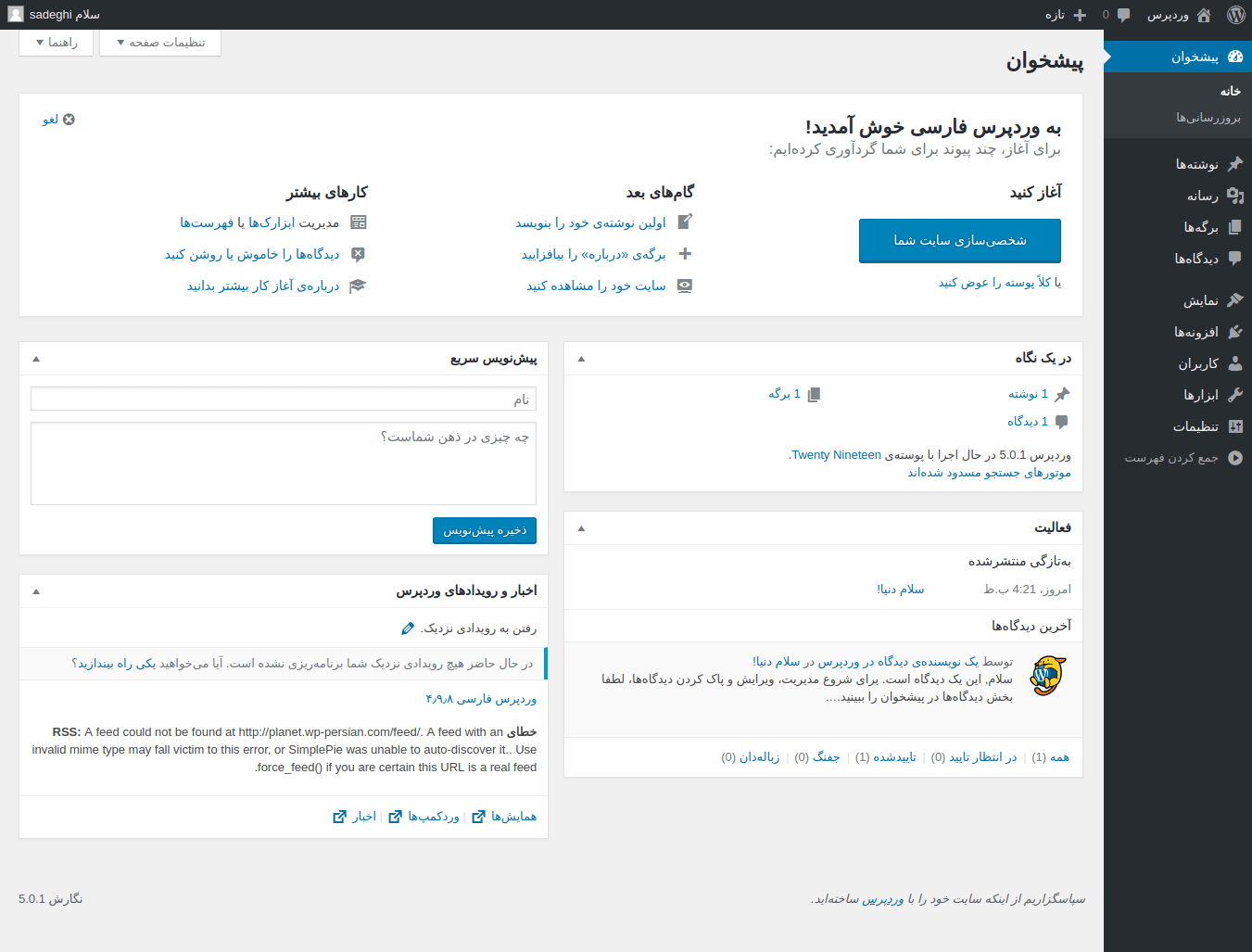Click the collapse menu circle arrow icon
This screenshot has height=952, width=1252.
point(1235,458)
